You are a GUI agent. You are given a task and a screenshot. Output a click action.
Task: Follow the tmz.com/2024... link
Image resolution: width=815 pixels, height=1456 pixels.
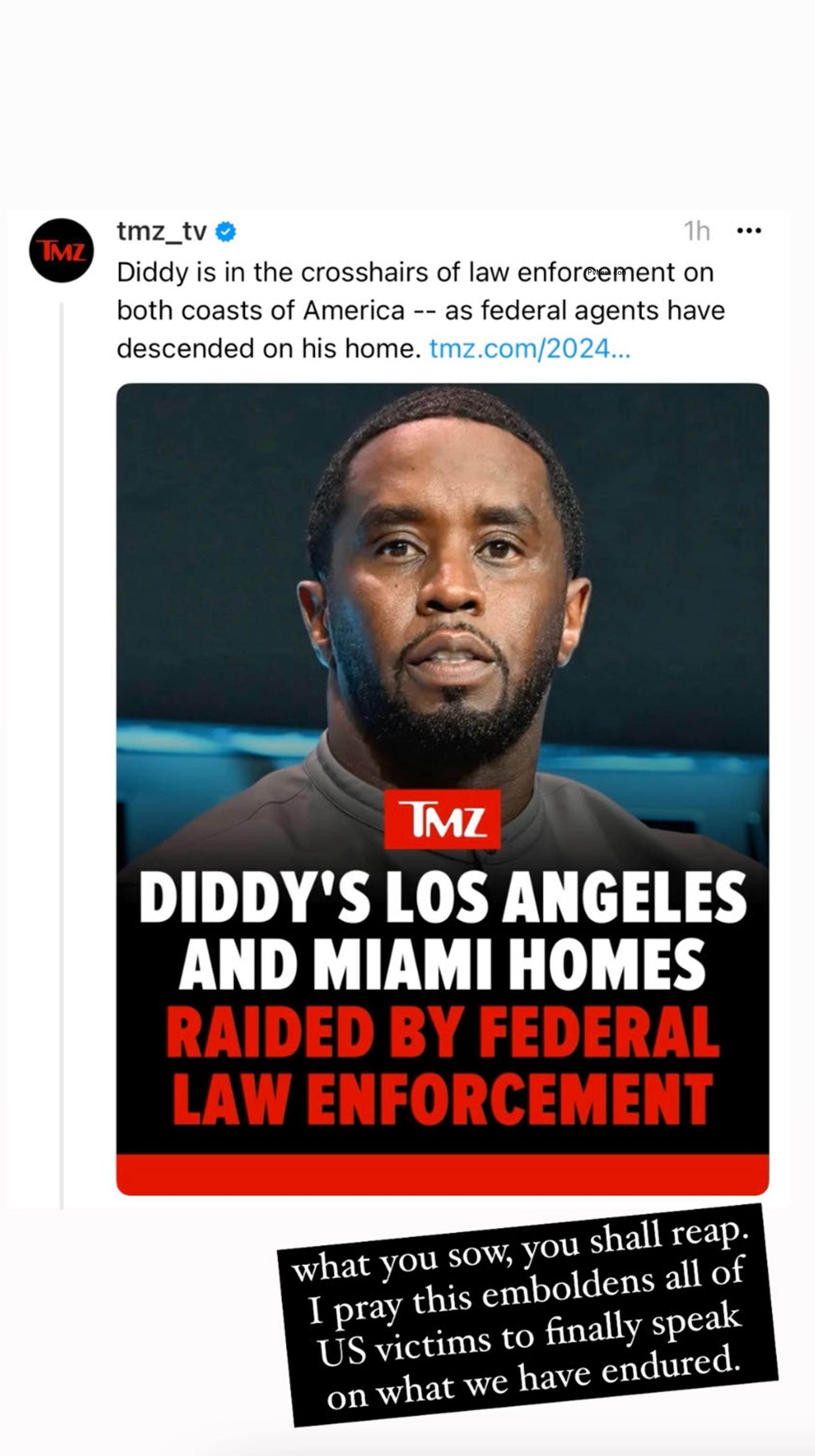(529, 349)
